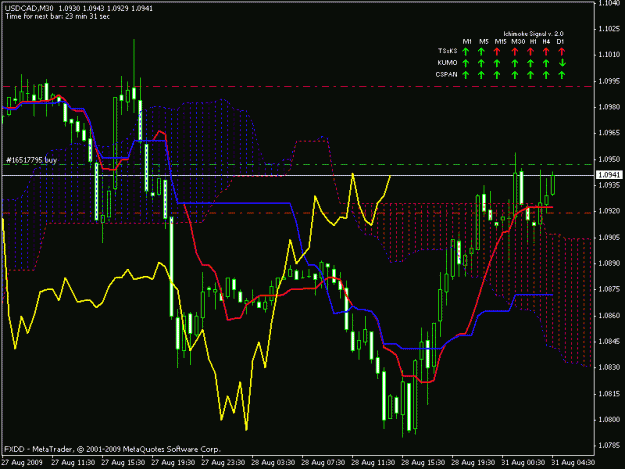Click the CSPAN M1 green up arrow
Screen dimensions: 625x469
click(465, 75)
